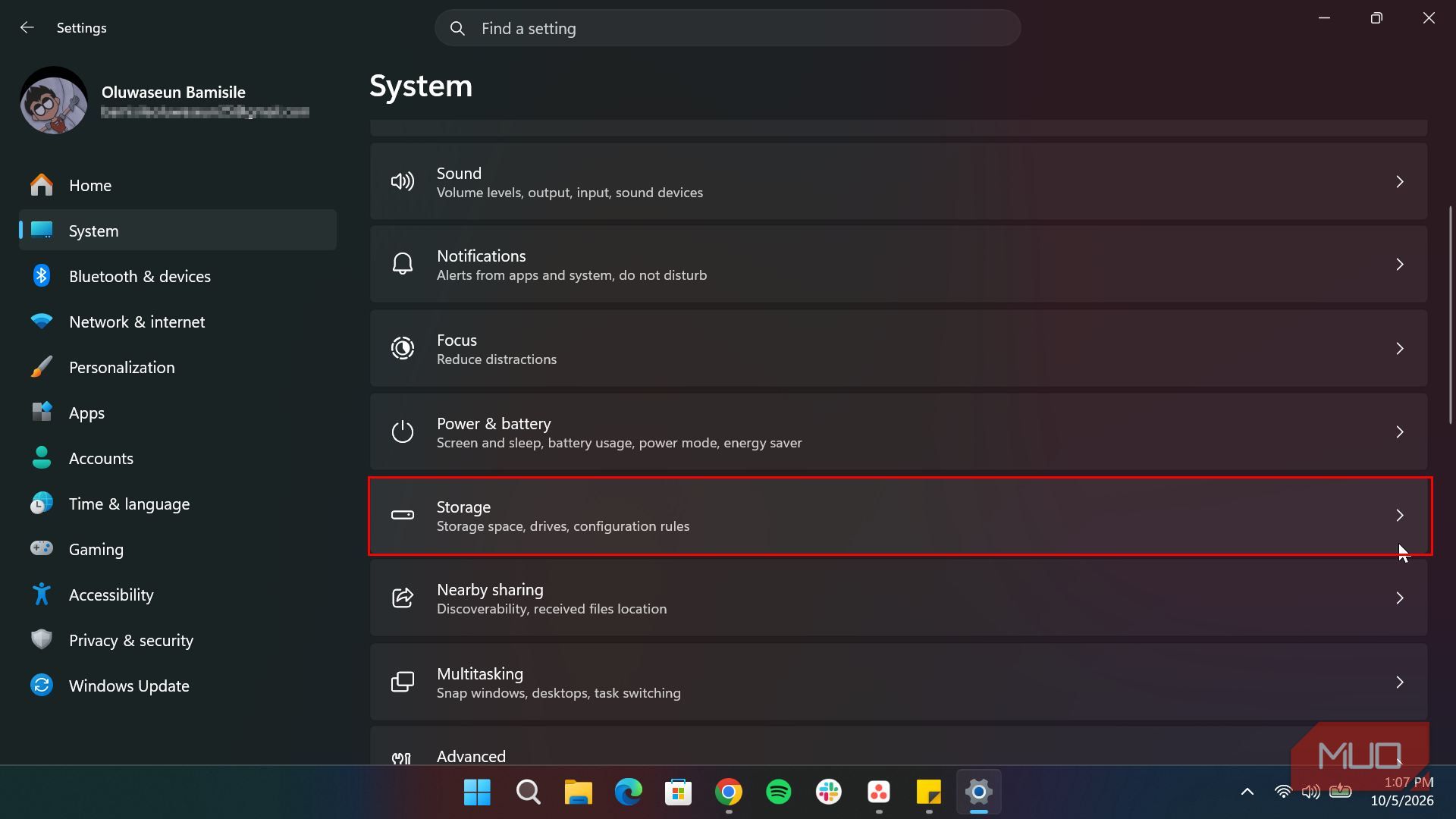The image size is (1456, 819).
Task: Click the Notifications bell icon
Action: click(402, 264)
